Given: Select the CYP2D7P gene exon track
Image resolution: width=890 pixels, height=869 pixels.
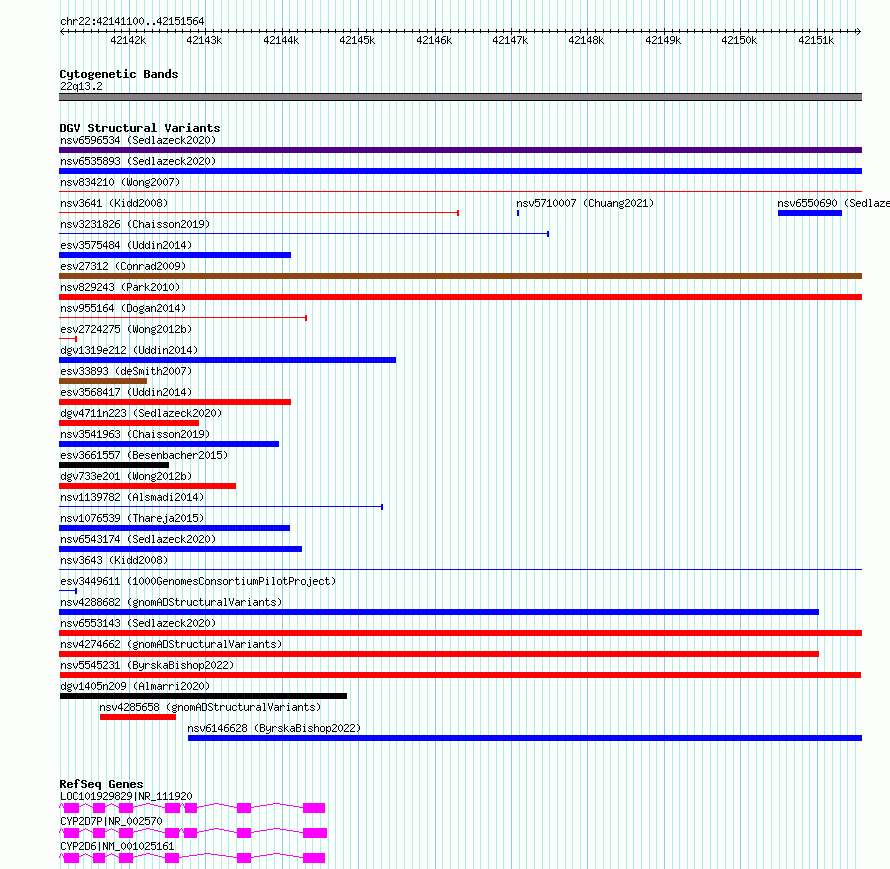Looking at the screenshot, I should pos(193,833).
